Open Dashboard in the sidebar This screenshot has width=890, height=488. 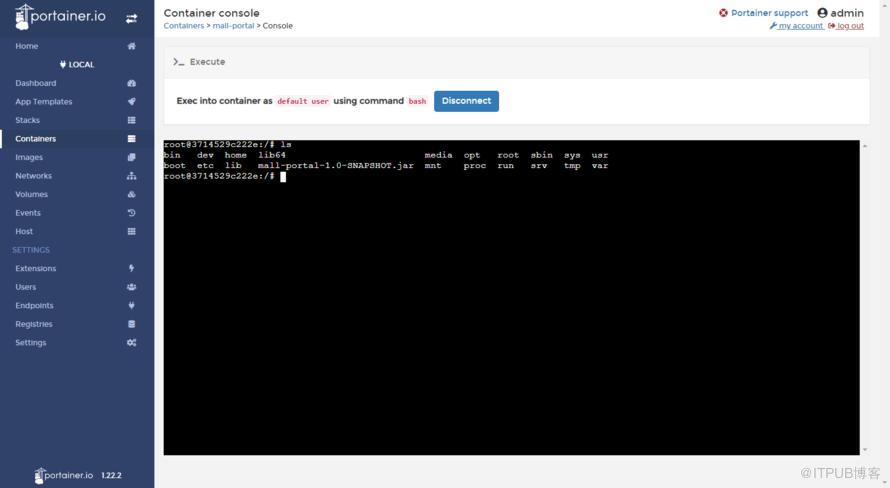pos(36,83)
